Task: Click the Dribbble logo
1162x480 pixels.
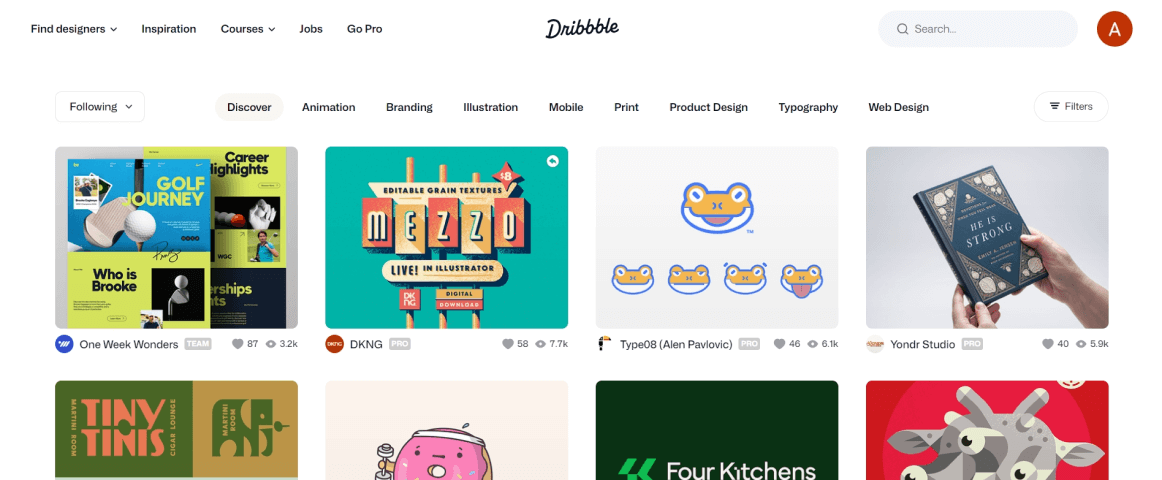Action: (582, 28)
